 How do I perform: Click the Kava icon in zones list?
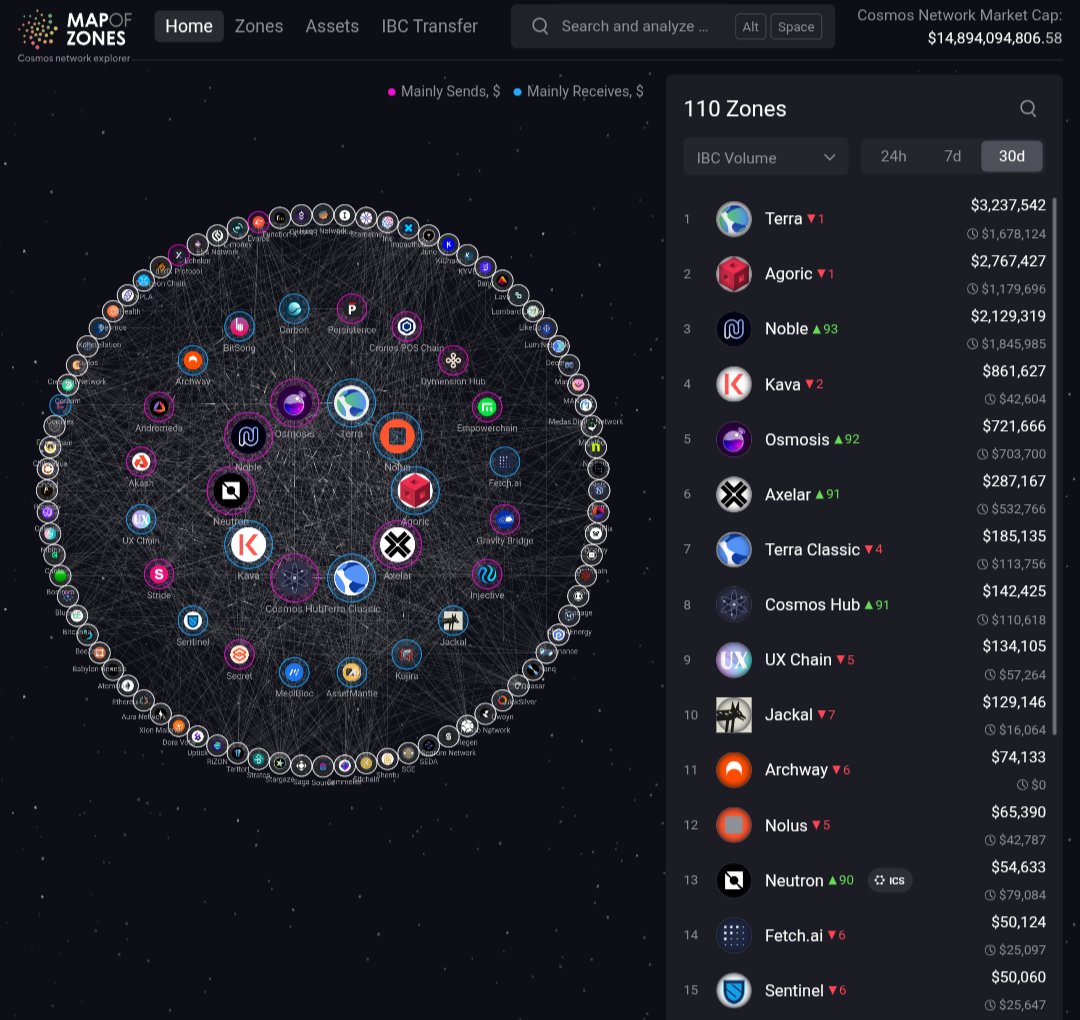click(x=734, y=384)
